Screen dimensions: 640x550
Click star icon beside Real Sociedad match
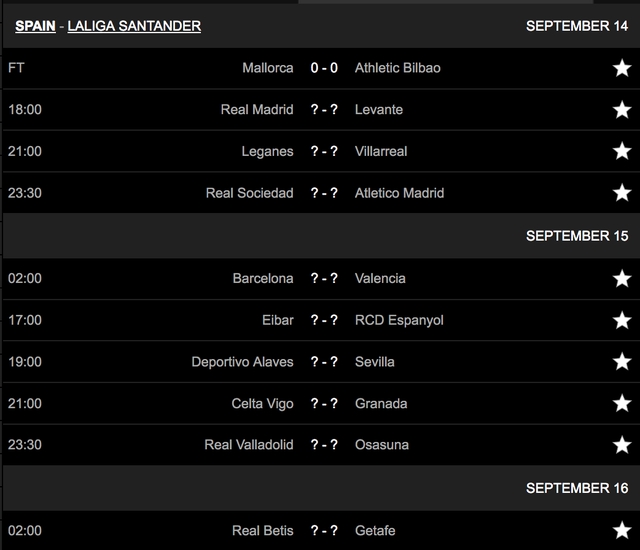tap(622, 193)
